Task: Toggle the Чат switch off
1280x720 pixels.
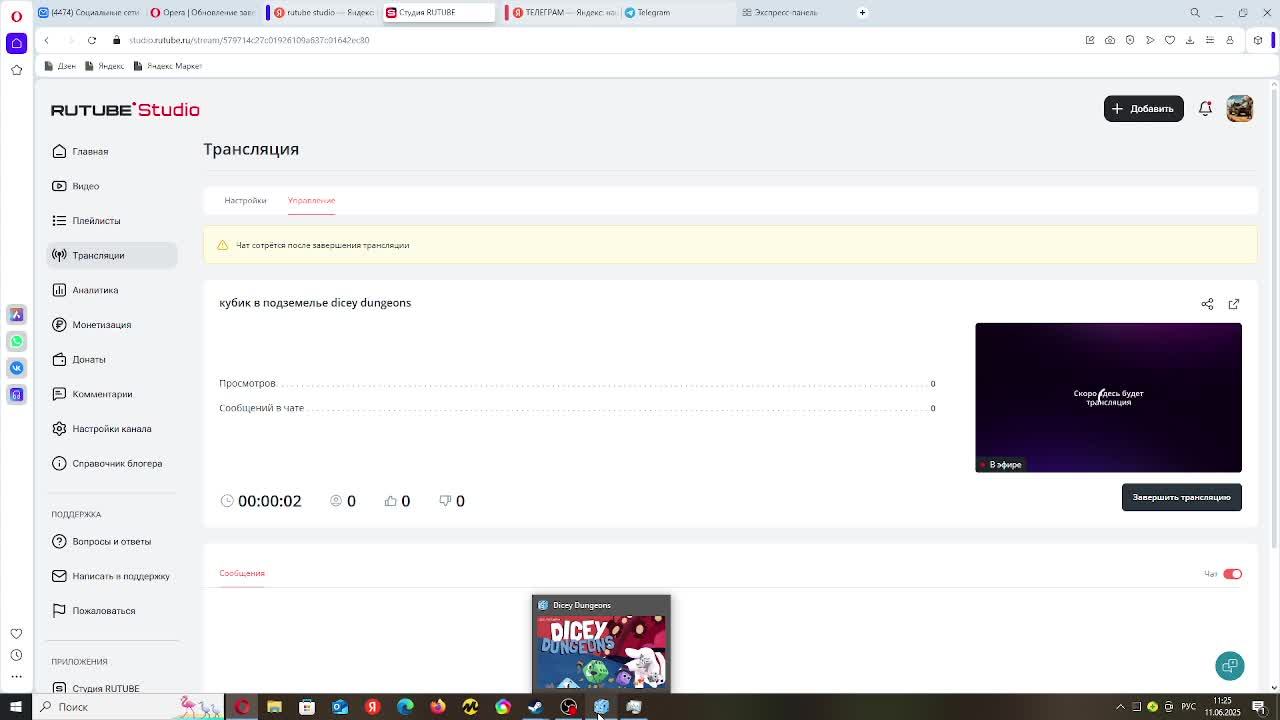Action: (1232, 574)
